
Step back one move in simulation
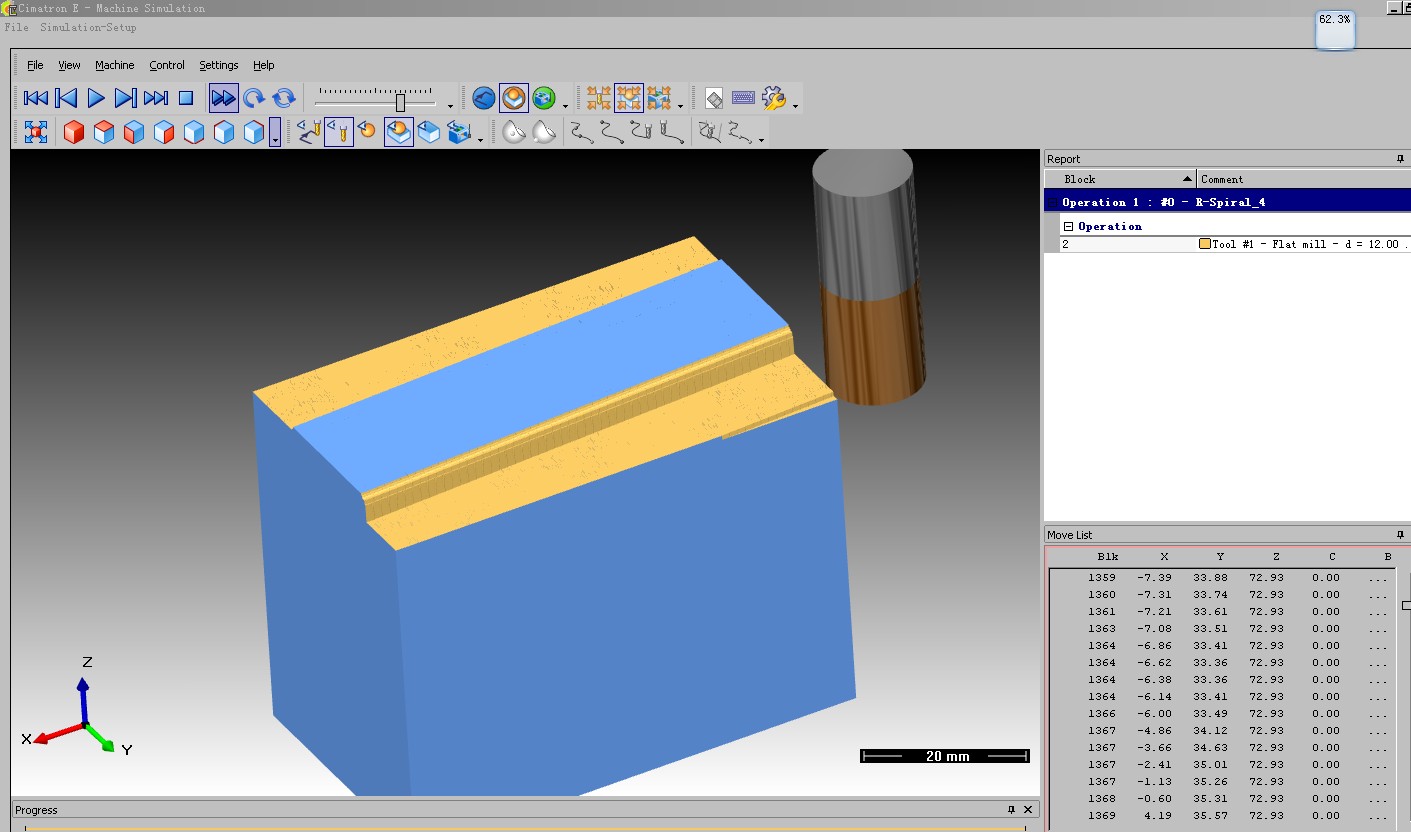[x=66, y=98]
